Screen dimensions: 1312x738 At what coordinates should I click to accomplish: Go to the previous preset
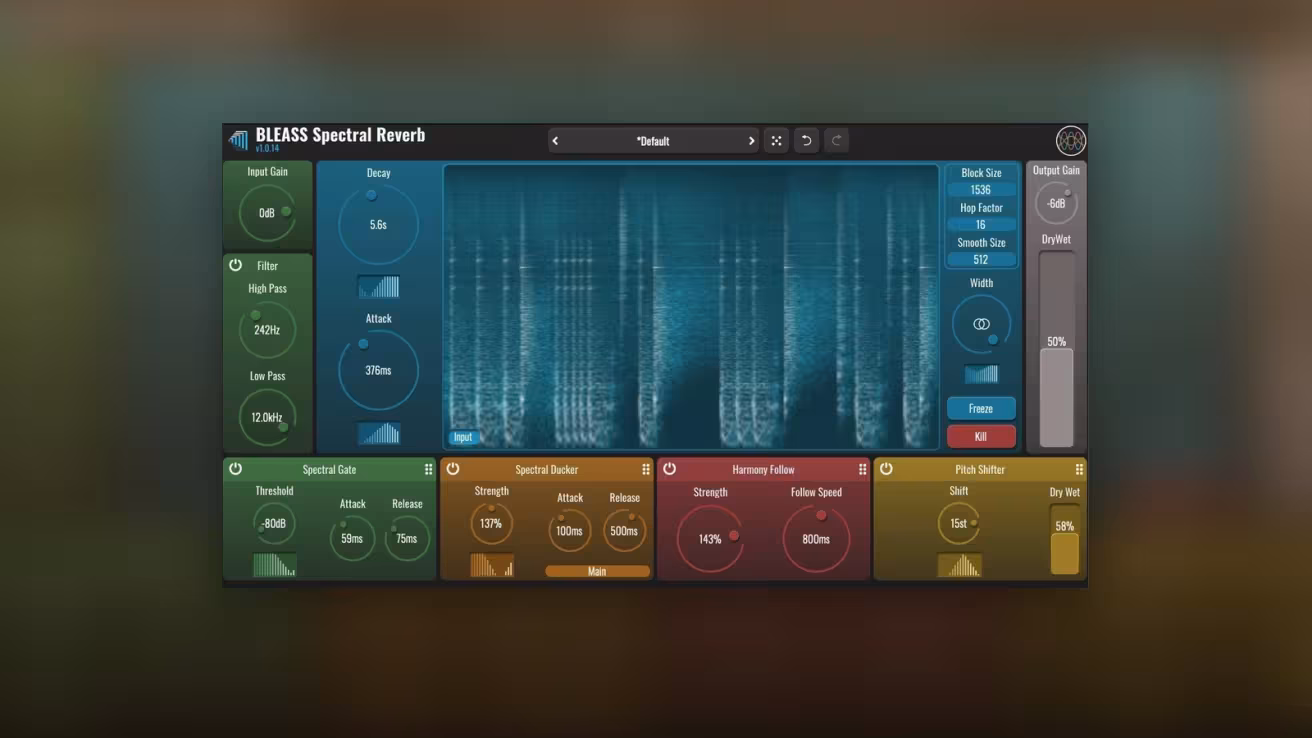pos(555,141)
